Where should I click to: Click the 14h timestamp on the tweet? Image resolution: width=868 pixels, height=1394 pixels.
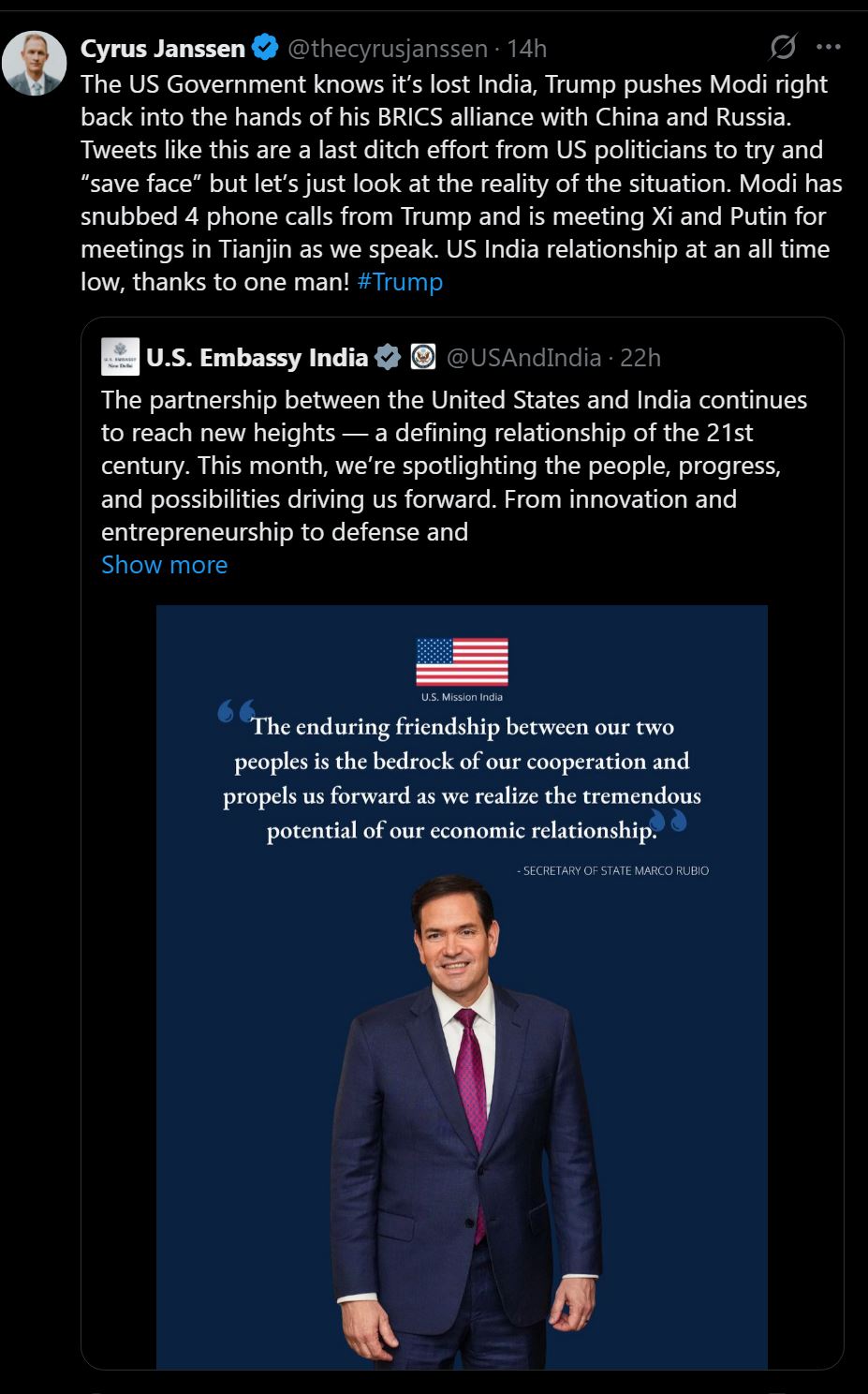[527, 48]
